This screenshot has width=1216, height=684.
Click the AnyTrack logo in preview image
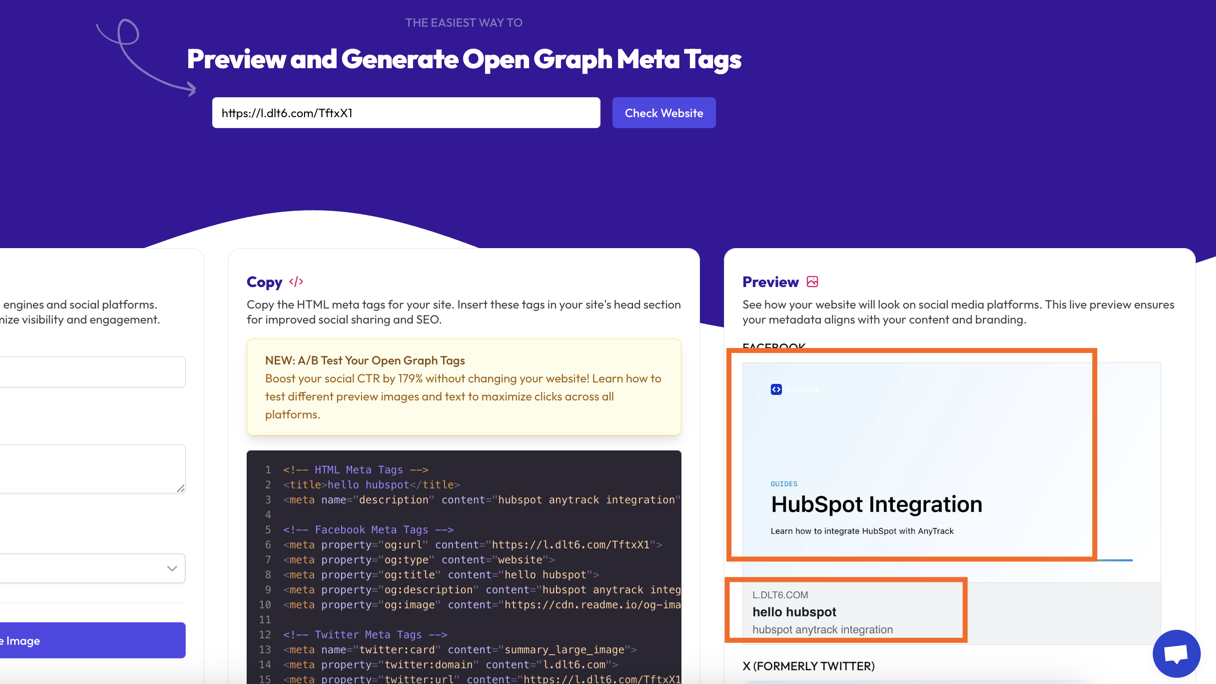pyautogui.click(x=794, y=389)
